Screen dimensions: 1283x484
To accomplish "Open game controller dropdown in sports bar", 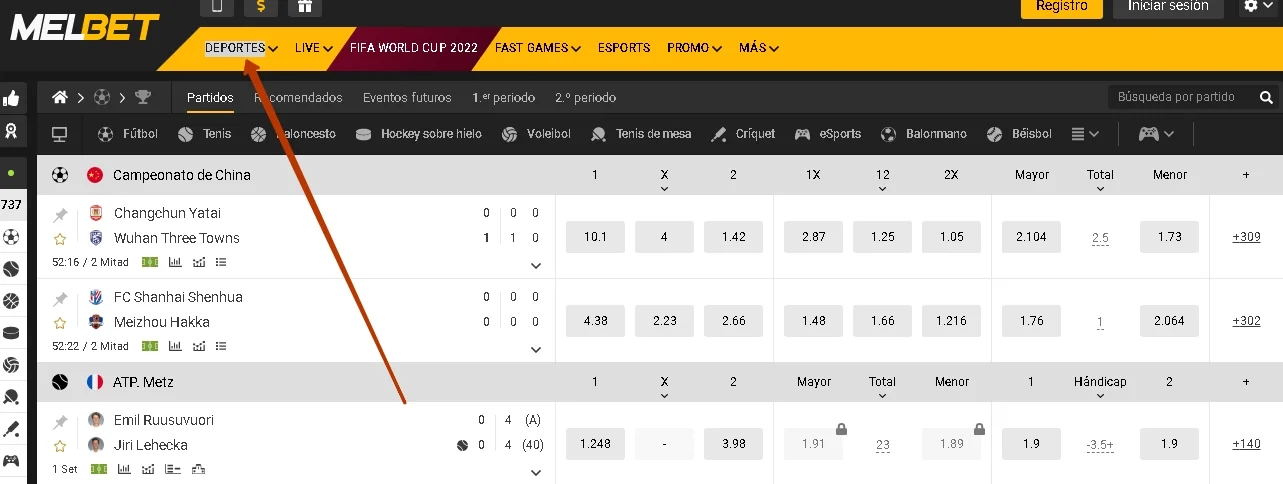I will click(x=1156, y=134).
